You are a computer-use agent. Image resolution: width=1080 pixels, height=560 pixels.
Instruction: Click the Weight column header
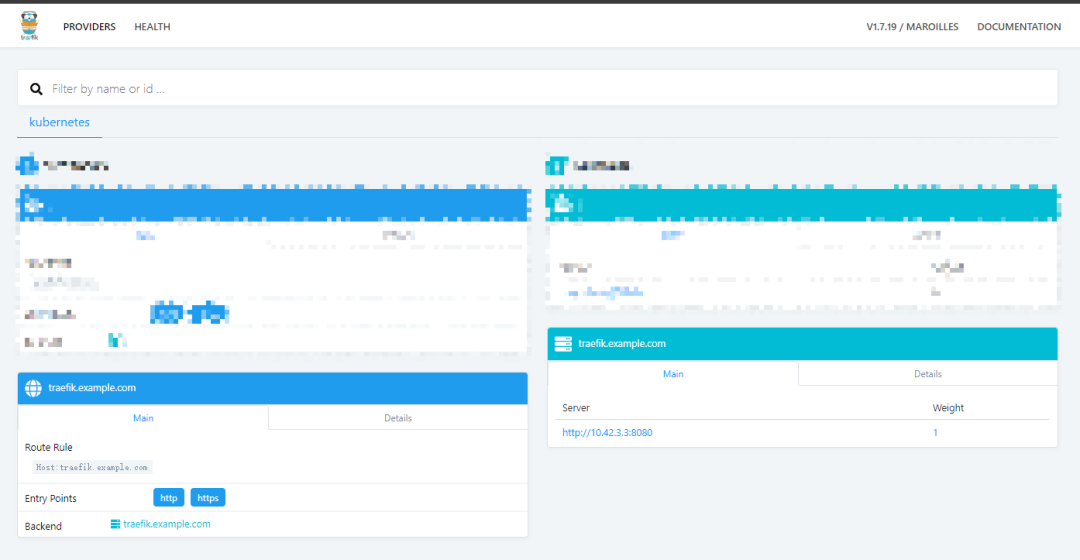click(x=948, y=408)
